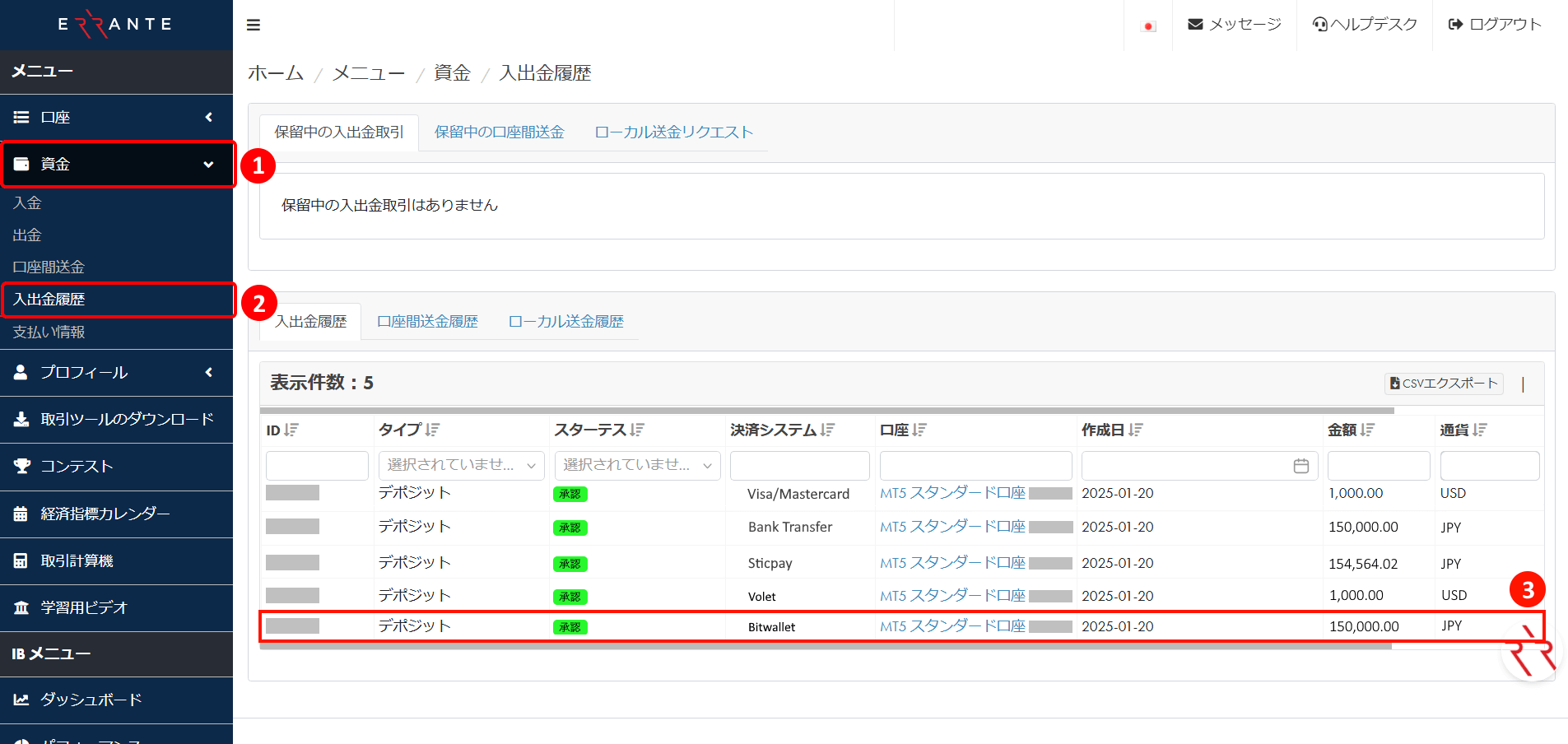Open the ダッシュボード dashboard chart icon

(x=22, y=699)
